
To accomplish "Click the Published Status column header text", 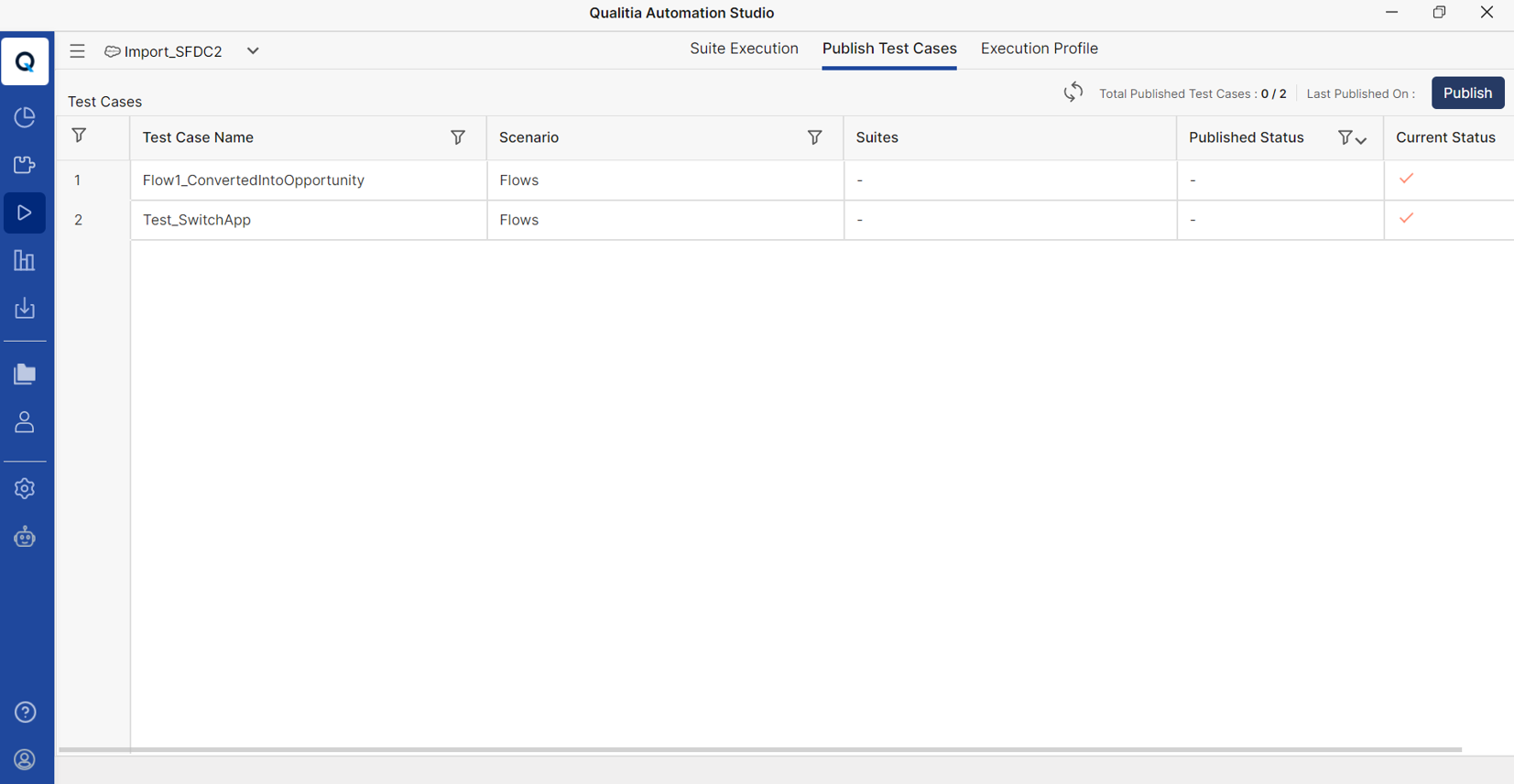I will click(x=1246, y=137).
